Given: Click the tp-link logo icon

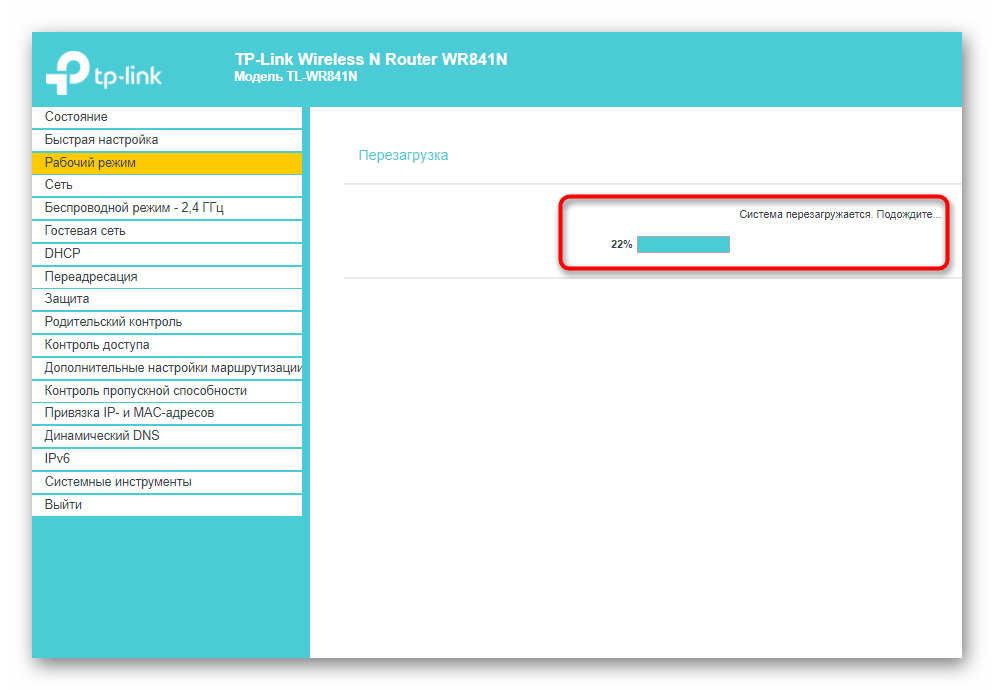Looking at the screenshot, I should pos(67,72).
